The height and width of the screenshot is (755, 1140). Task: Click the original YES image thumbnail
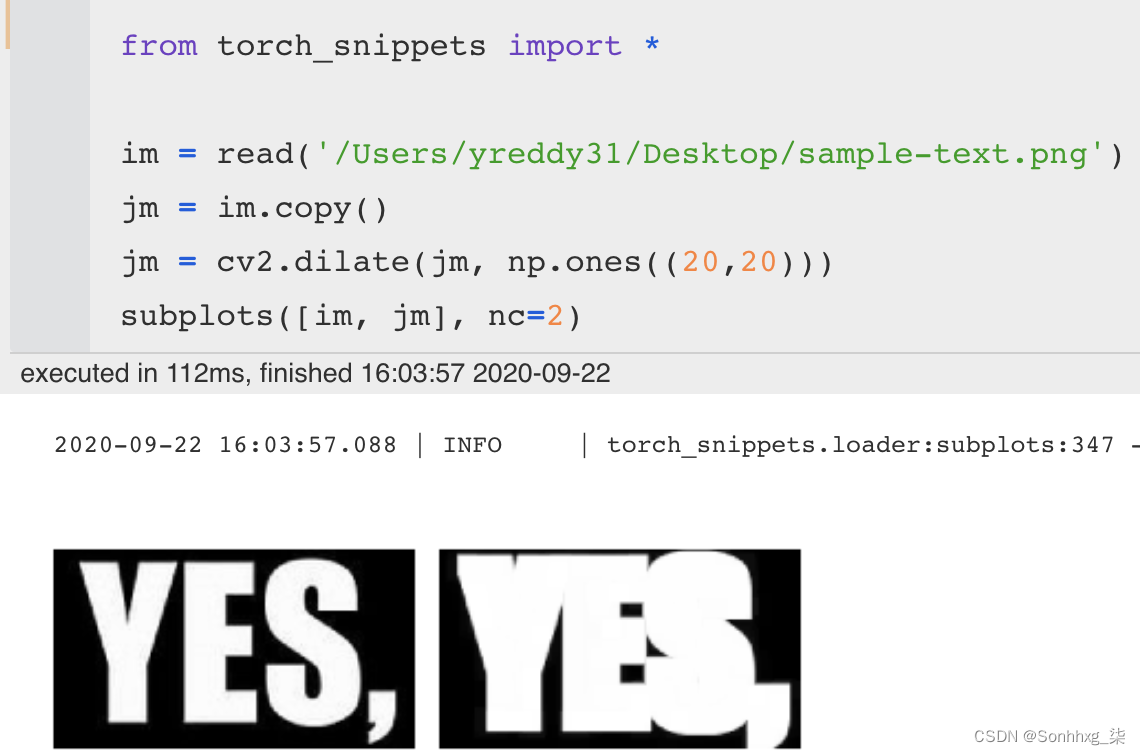click(x=234, y=648)
